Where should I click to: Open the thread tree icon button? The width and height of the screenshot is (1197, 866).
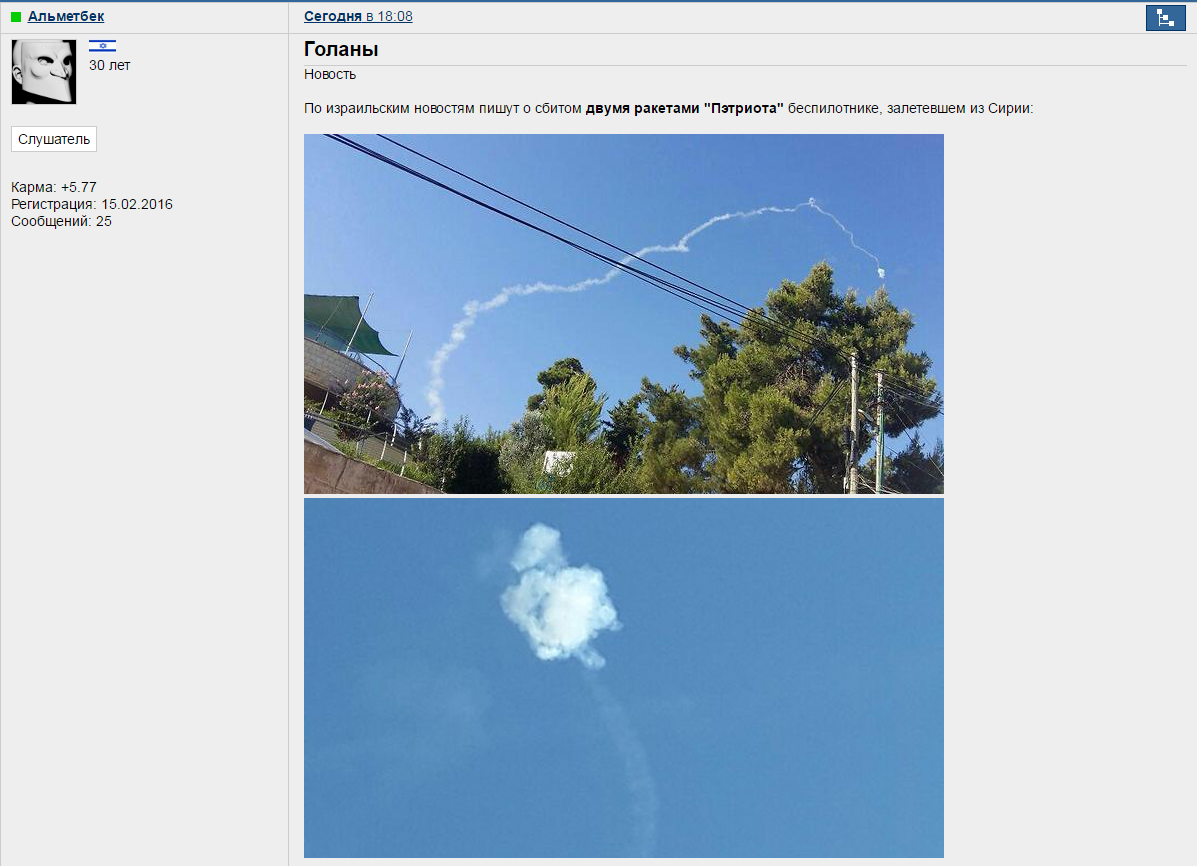pyautogui.click(x=1165, y=18)
